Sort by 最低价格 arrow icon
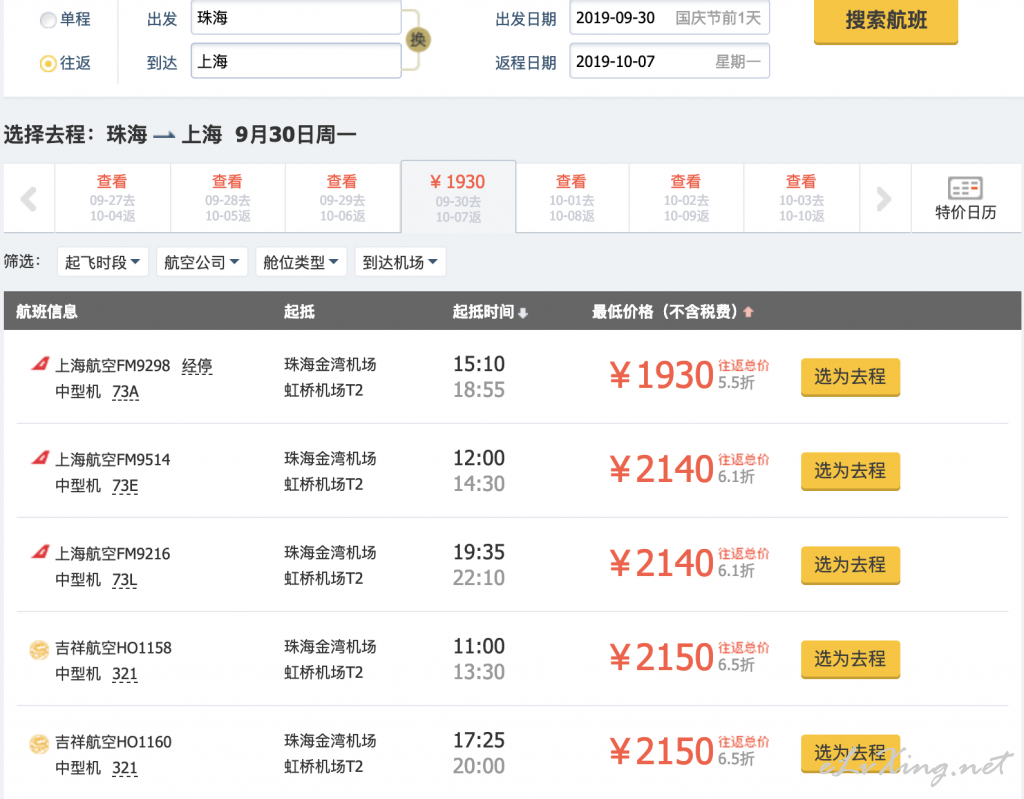The image size is (1024, 799). (x=748, y=312)
